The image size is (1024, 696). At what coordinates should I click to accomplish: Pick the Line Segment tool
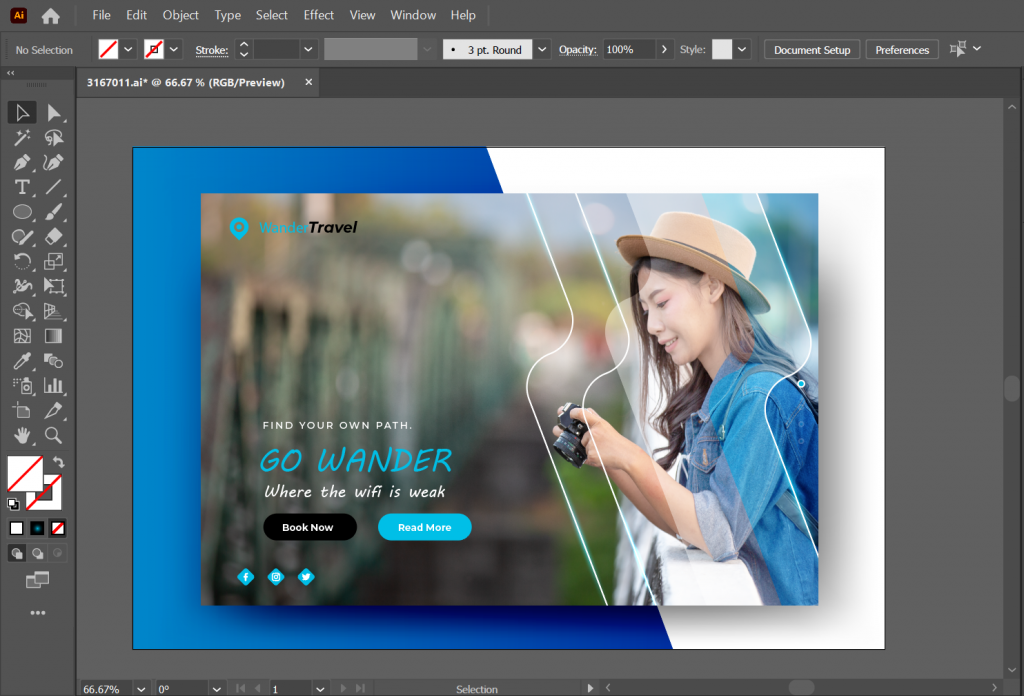point(54,187)
